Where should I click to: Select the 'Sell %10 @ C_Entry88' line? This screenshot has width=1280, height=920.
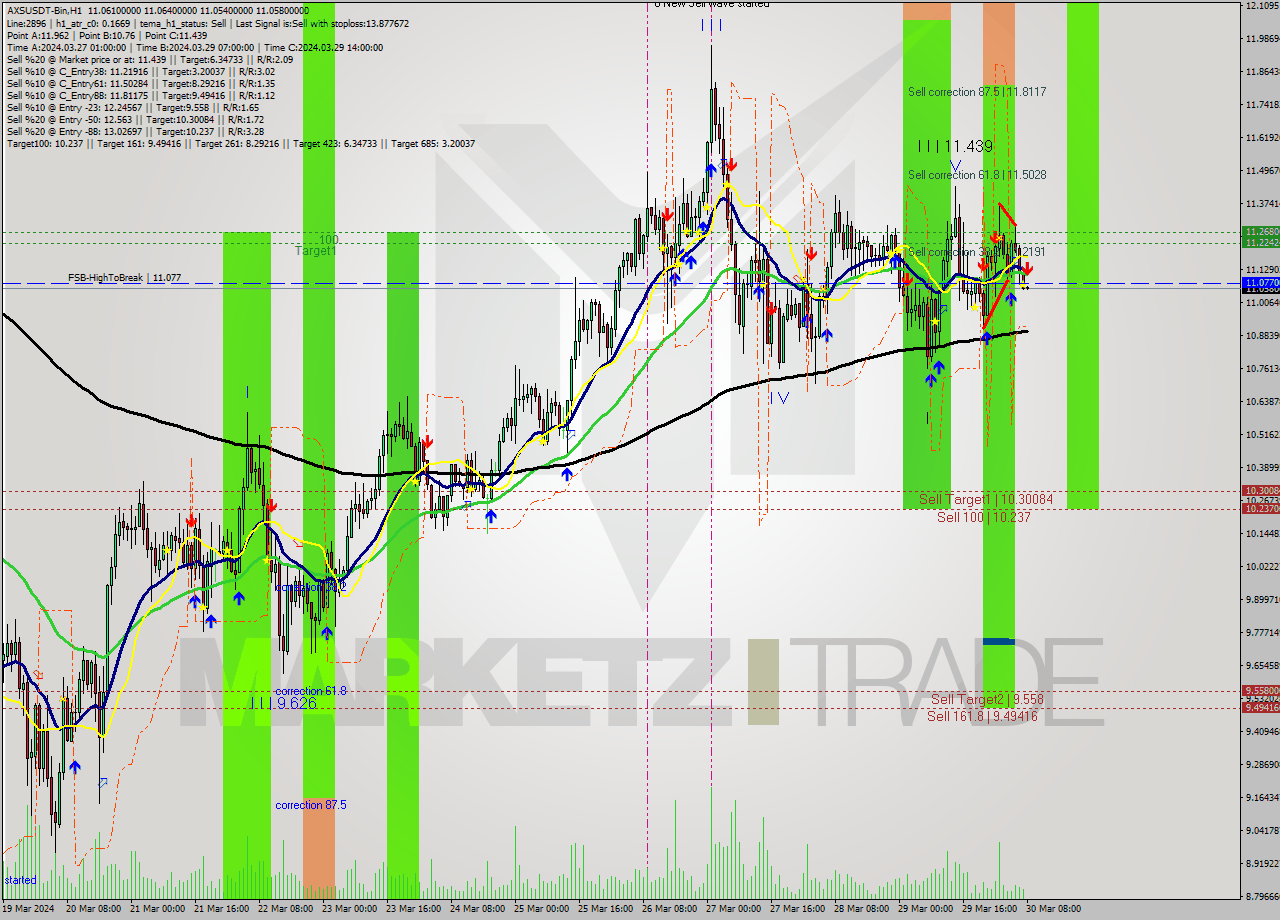point(140,95)
